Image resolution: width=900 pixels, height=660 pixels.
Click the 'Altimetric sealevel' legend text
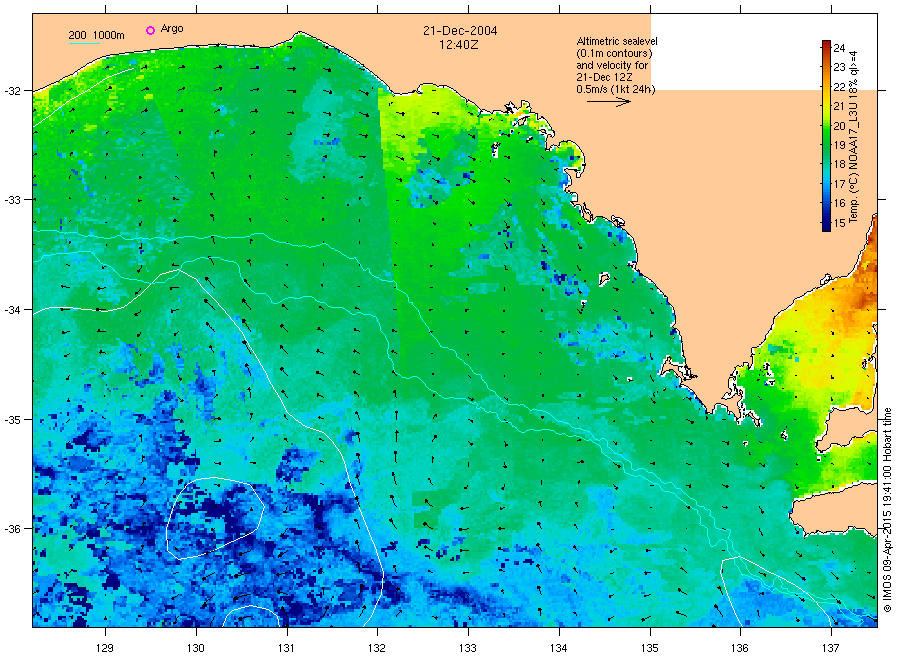(x=617, y=41)
